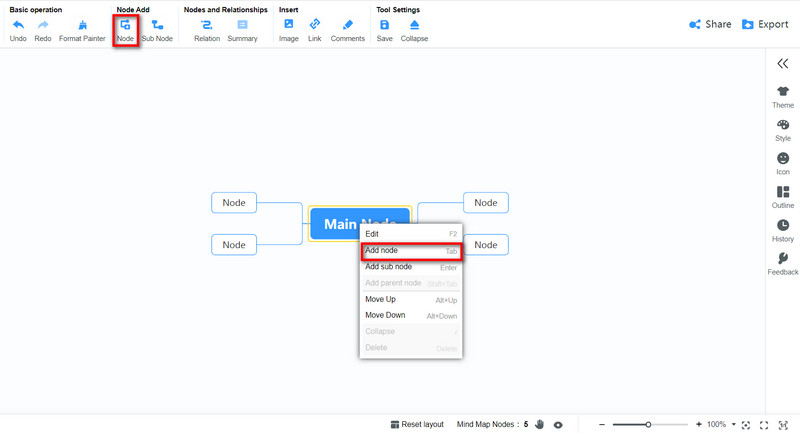Image resolution: width=800 pixels, height=433 pixels.
Task: Click the Collapse tool in toolbar
Action: (x=414, y=25)
